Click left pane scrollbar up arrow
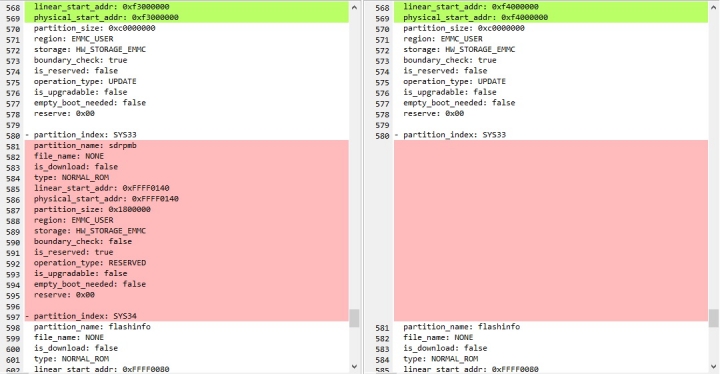Viewport: 720px width, 374px height. click(354, 7)
